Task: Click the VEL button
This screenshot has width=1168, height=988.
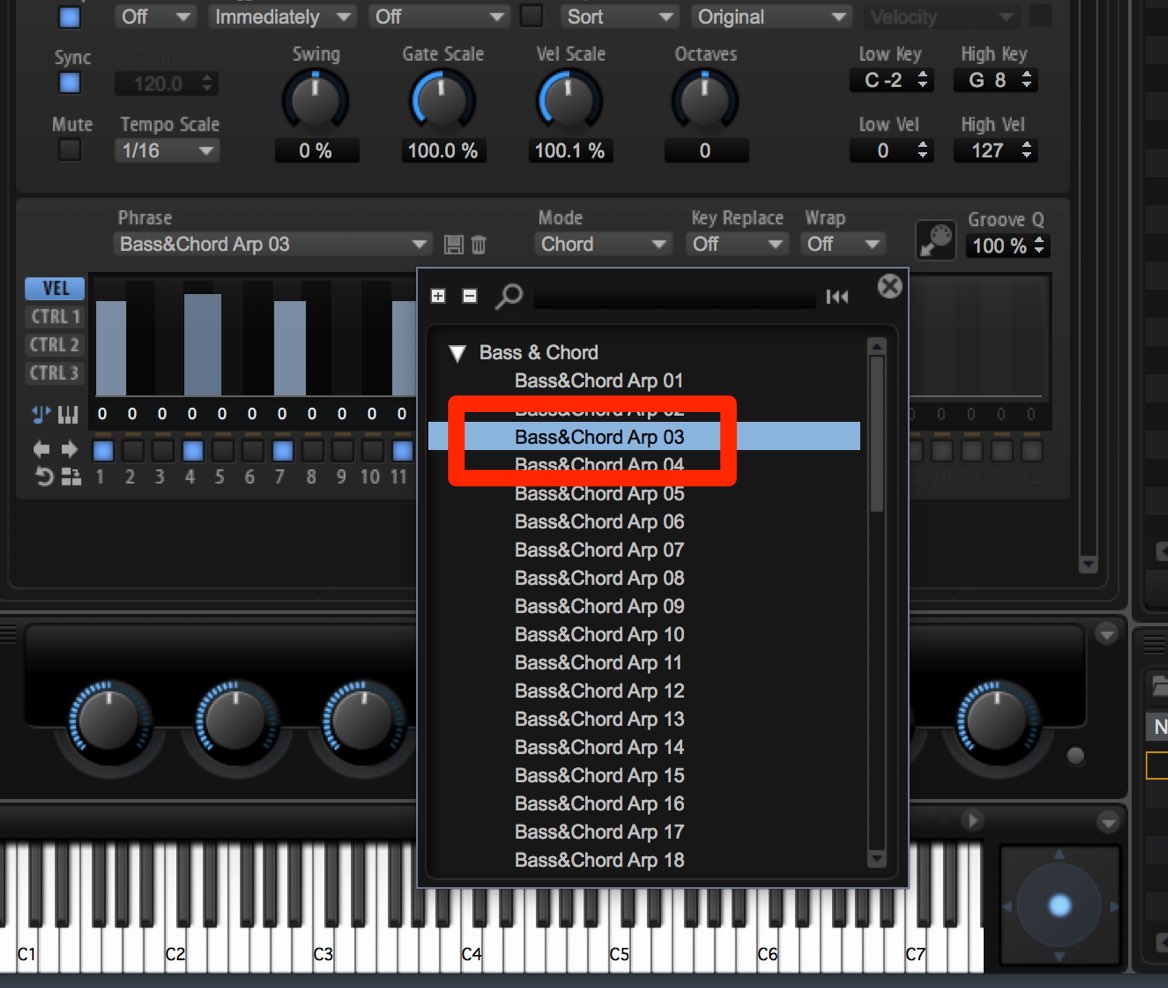Action: click(x=55, y=288)
